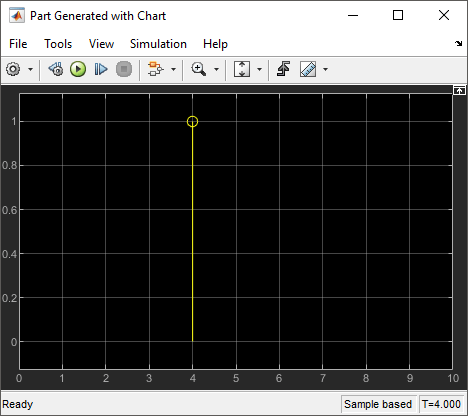This screenshot has height=416, width=468.
Task: Open Configuration Properties gear icon
Action: coord(13,69)
